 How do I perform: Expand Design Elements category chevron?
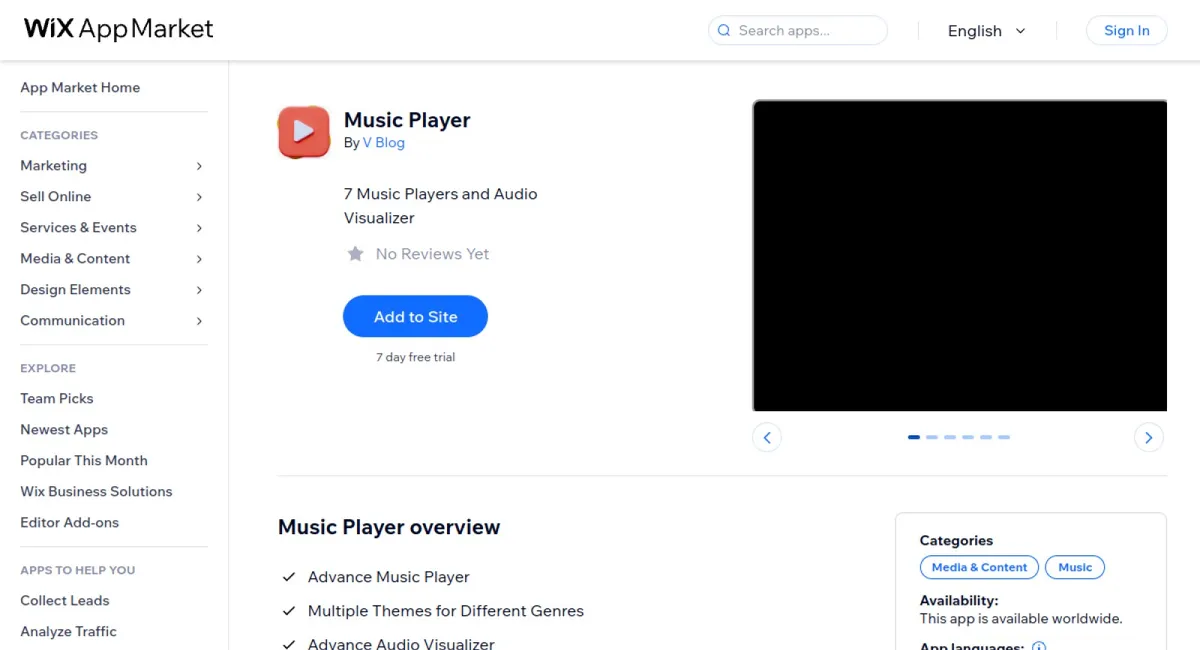[x=199, y=290]
